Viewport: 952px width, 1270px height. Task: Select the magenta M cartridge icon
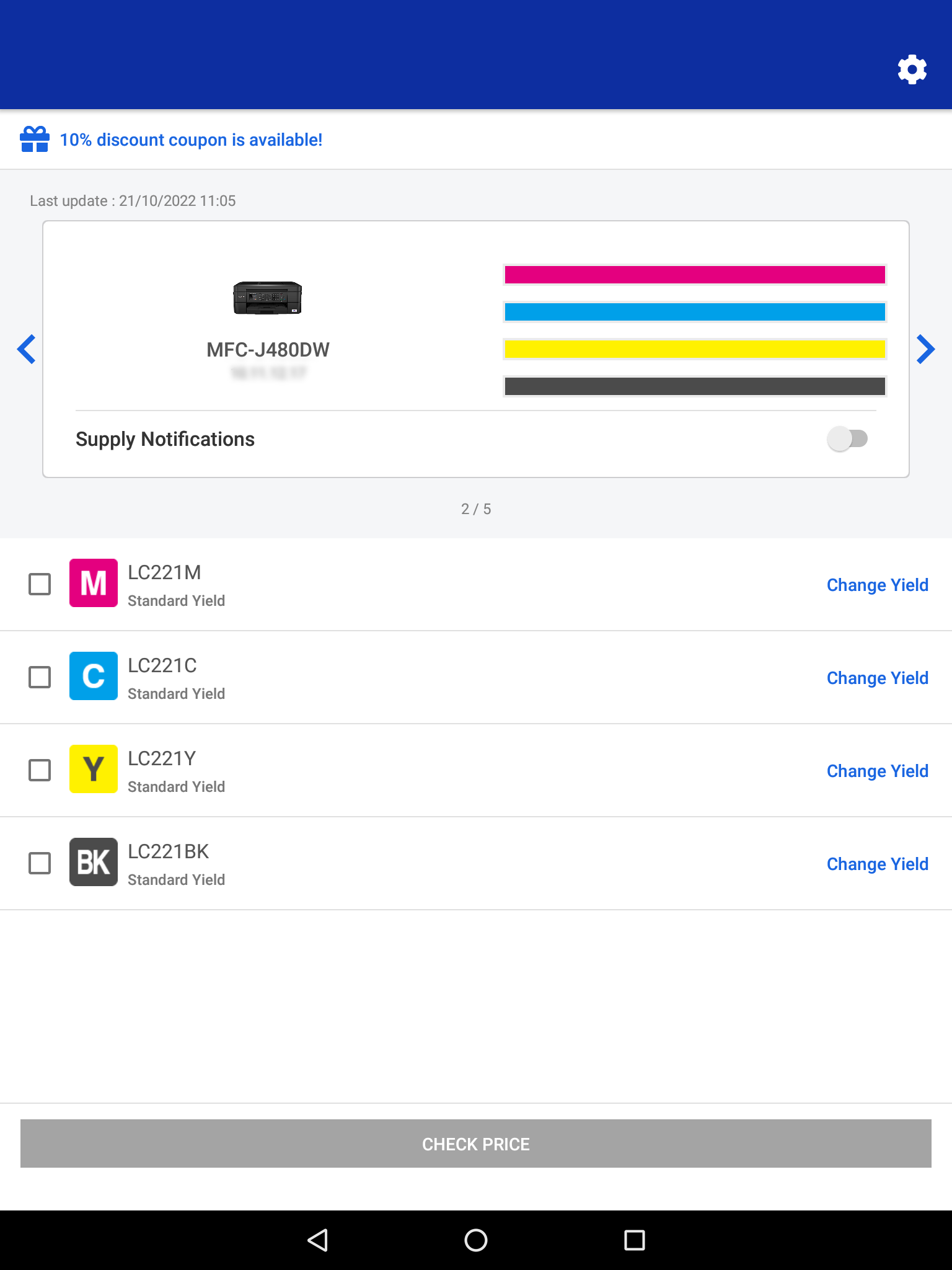(94, 583)
